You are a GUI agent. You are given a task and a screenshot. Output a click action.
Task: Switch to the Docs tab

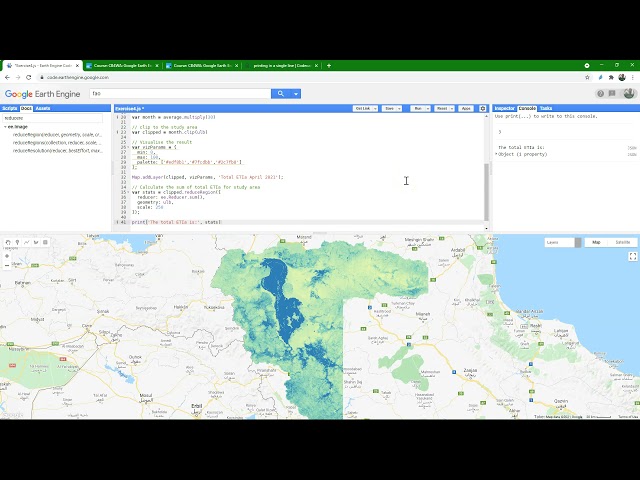[x=26, y=108]
